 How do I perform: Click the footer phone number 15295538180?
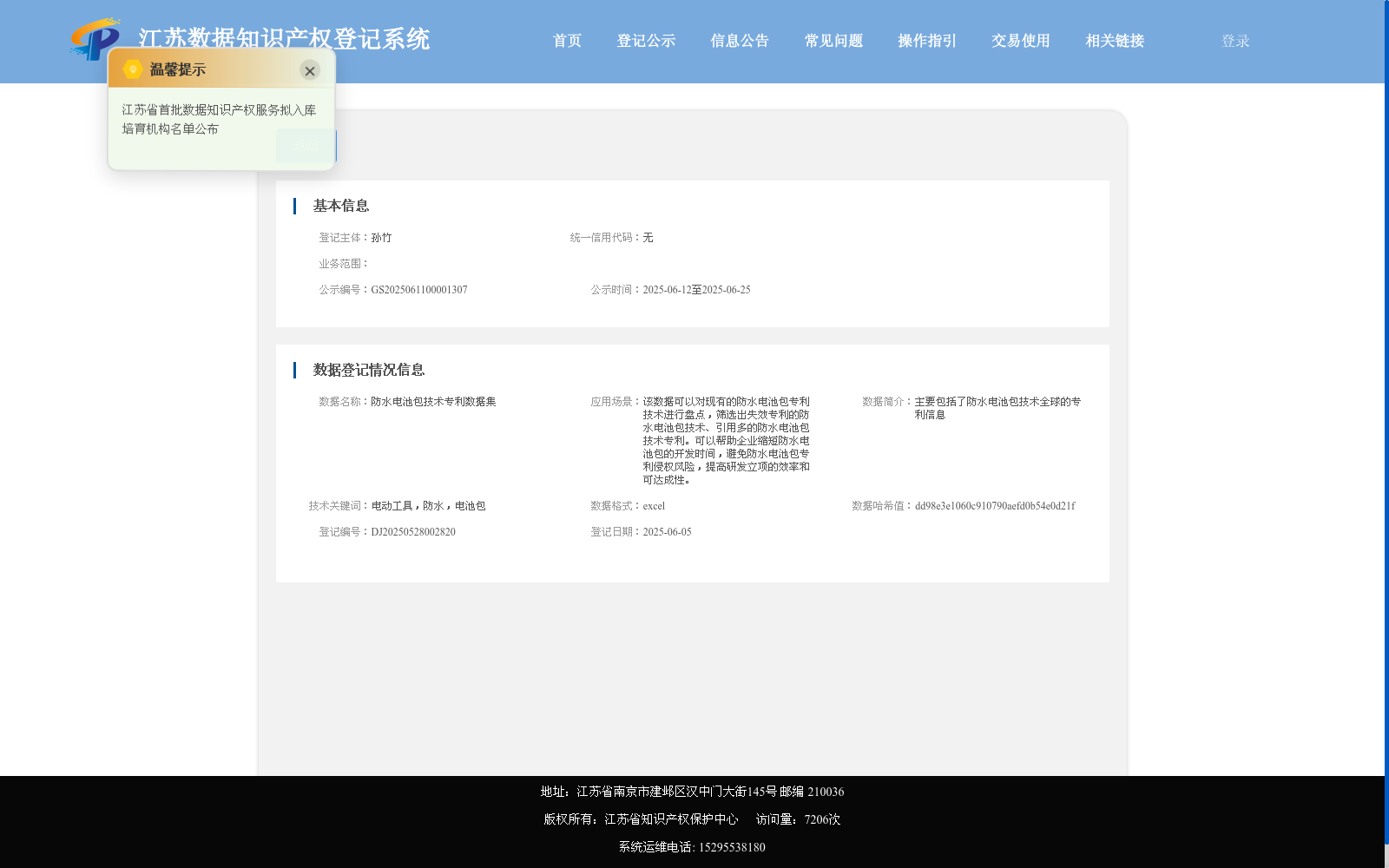click(x=732, y=847)
